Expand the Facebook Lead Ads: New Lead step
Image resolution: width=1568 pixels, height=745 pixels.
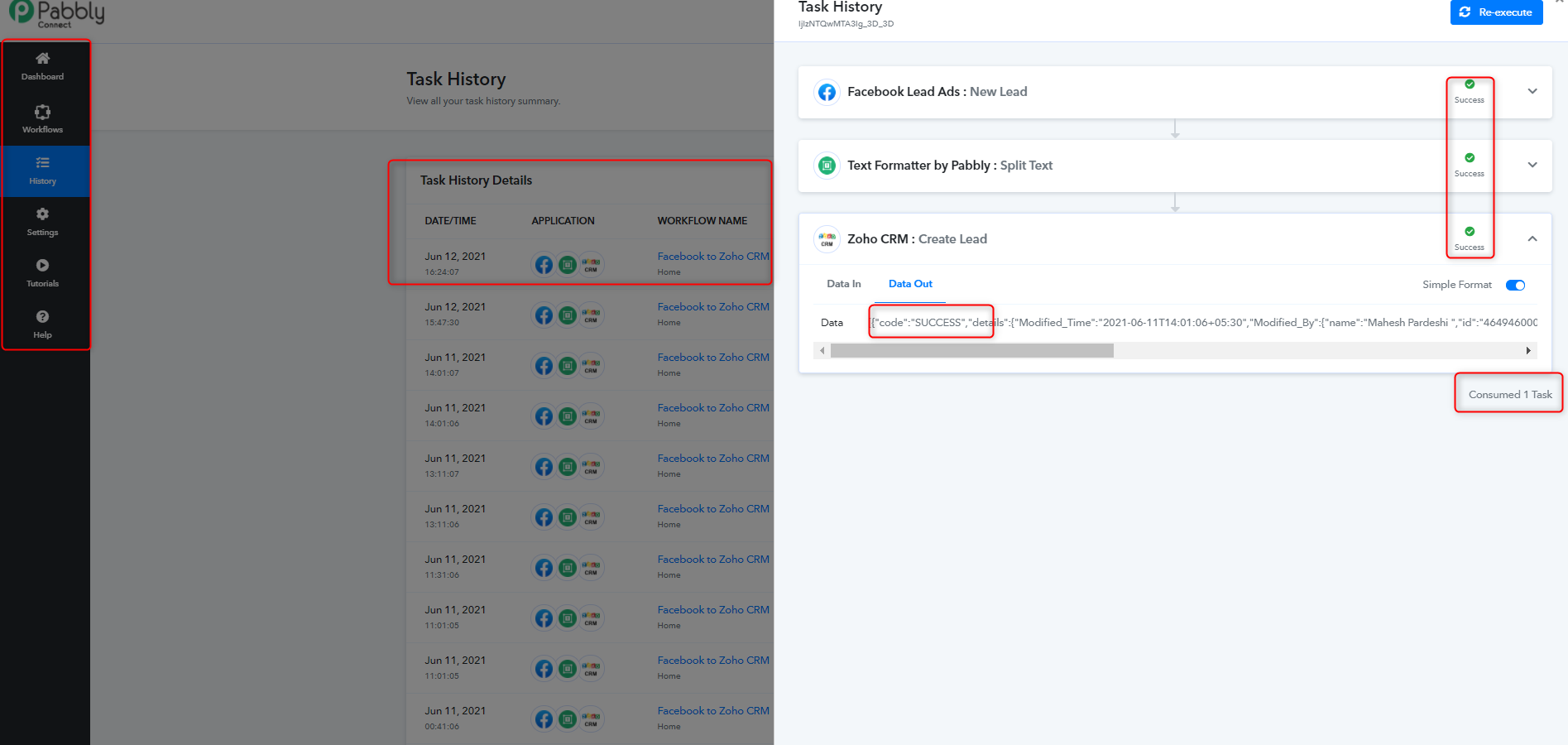tap(1532, 92)
